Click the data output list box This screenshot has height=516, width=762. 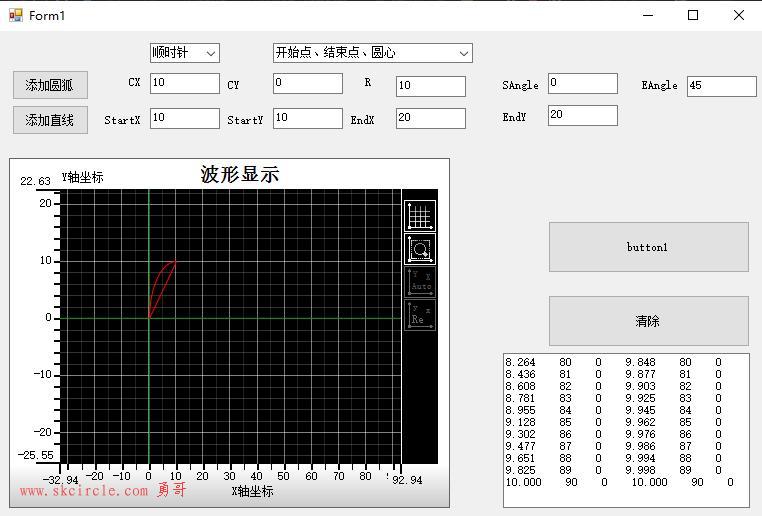[626, 430]
